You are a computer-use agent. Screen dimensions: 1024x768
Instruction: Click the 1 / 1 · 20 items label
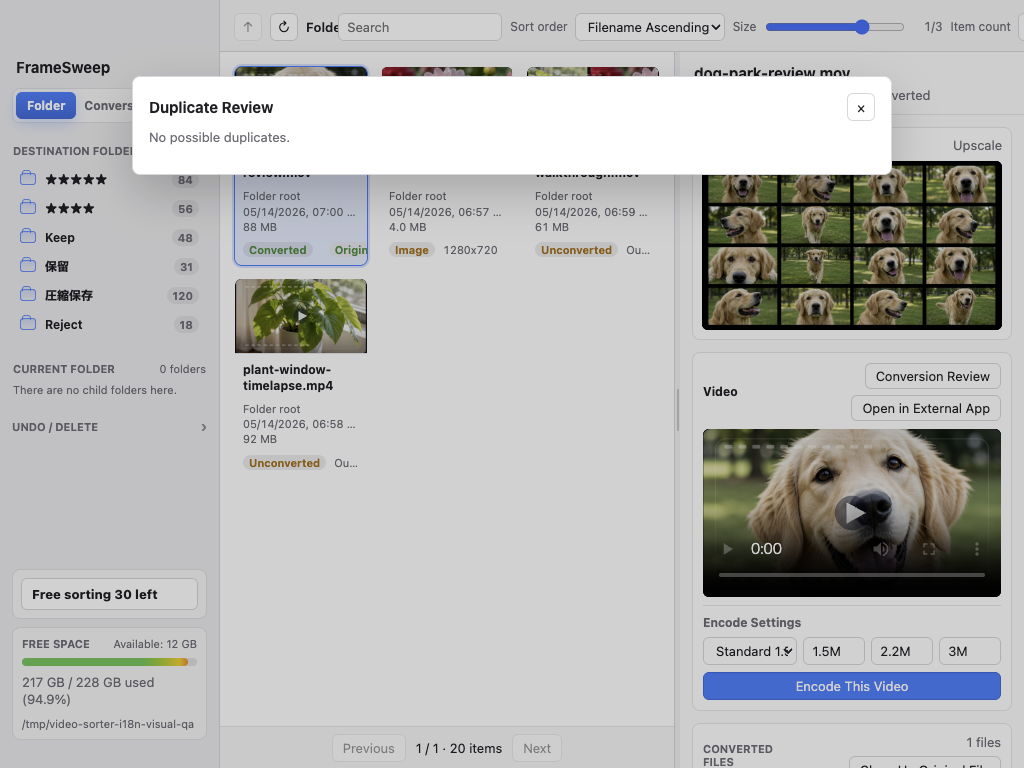pyautogui.click(x=458, y=748)
